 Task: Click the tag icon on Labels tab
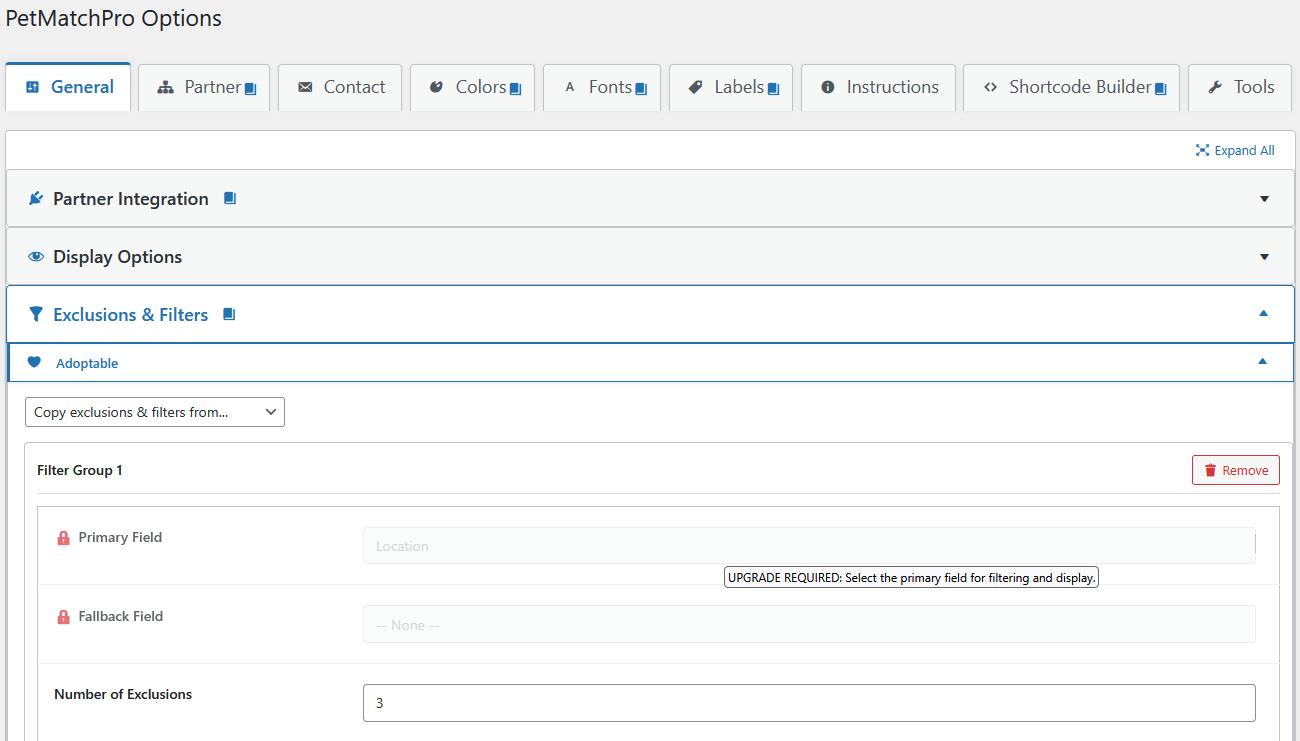click(696, 88)
